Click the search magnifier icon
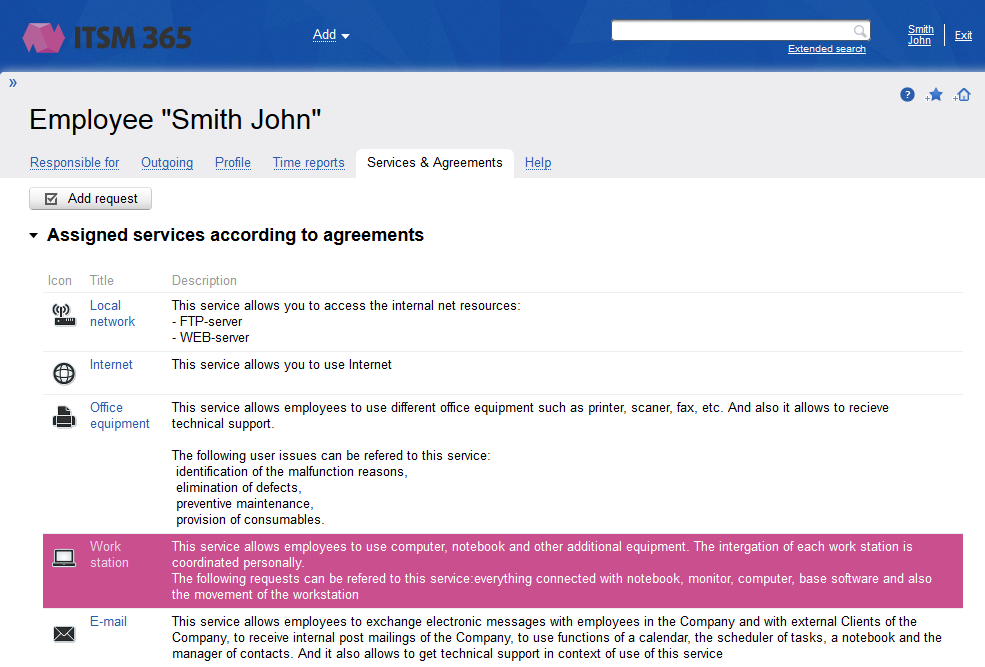The image size is (985, 667). tap(859, 31)
